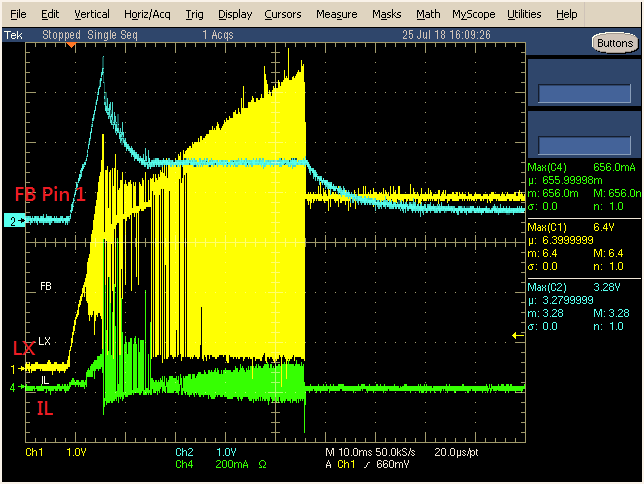Click the orange trigger position marker
Viewport: 644px width, 490px height.
[x=71, y=45]
